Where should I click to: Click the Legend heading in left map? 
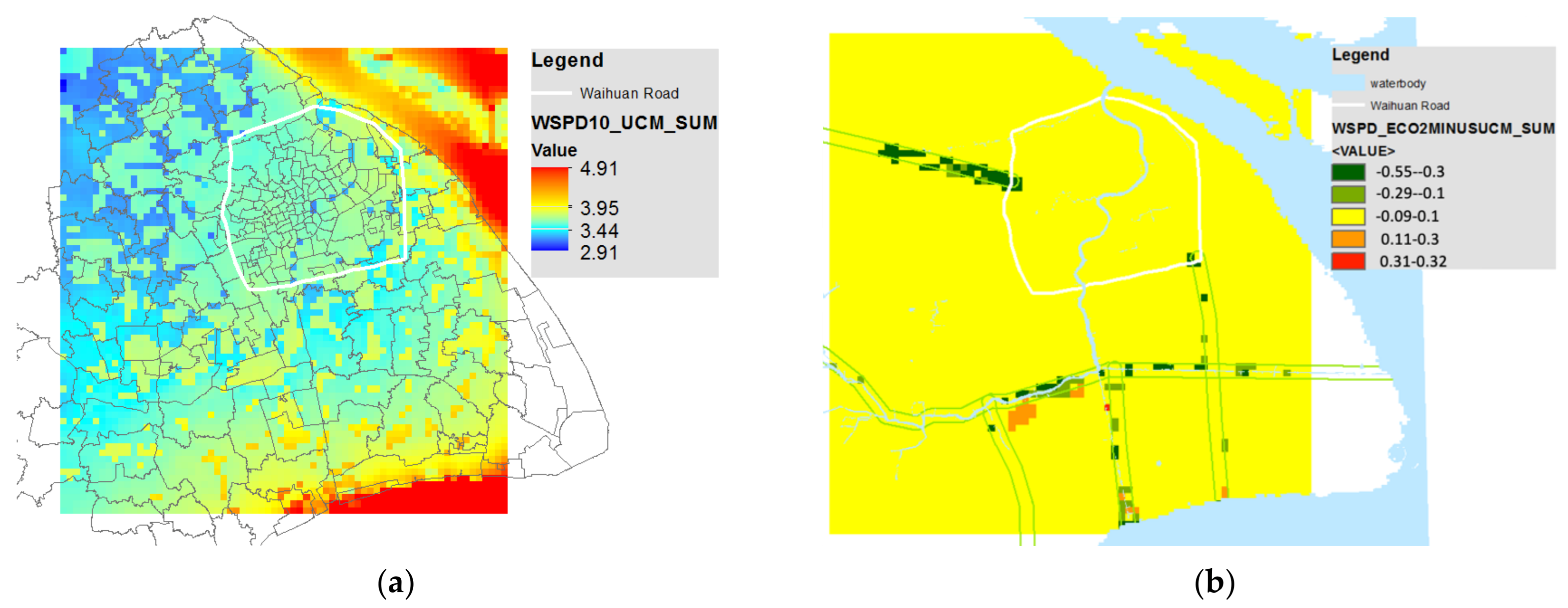(x=567, y=60)
